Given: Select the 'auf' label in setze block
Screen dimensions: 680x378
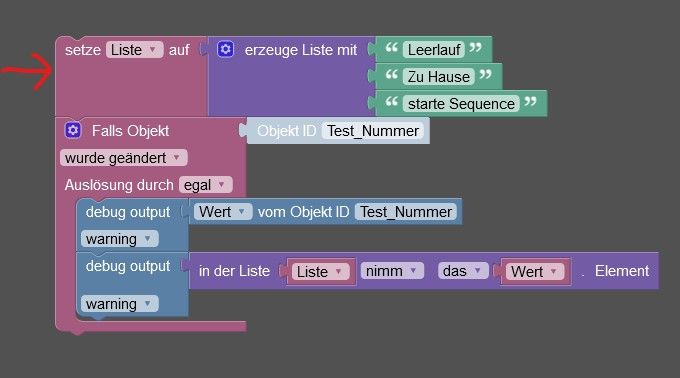Looking at the screenshot, I should [179, 50].
